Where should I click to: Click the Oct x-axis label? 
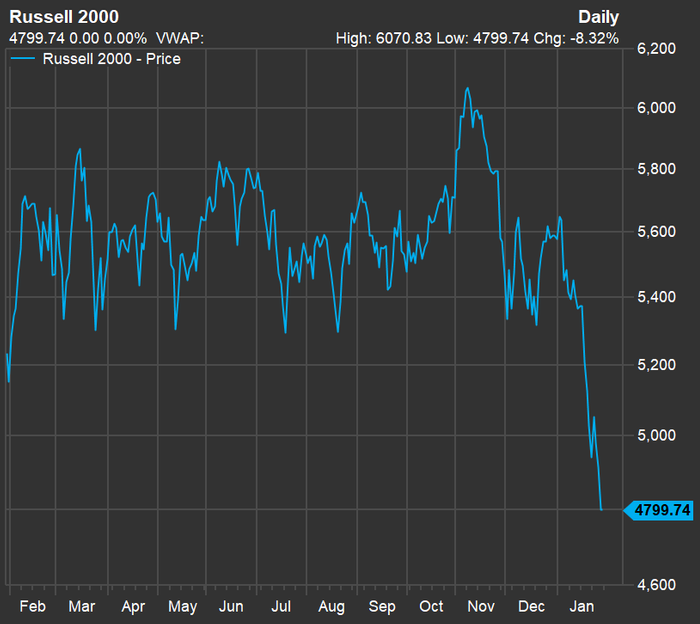pos(431,607)
